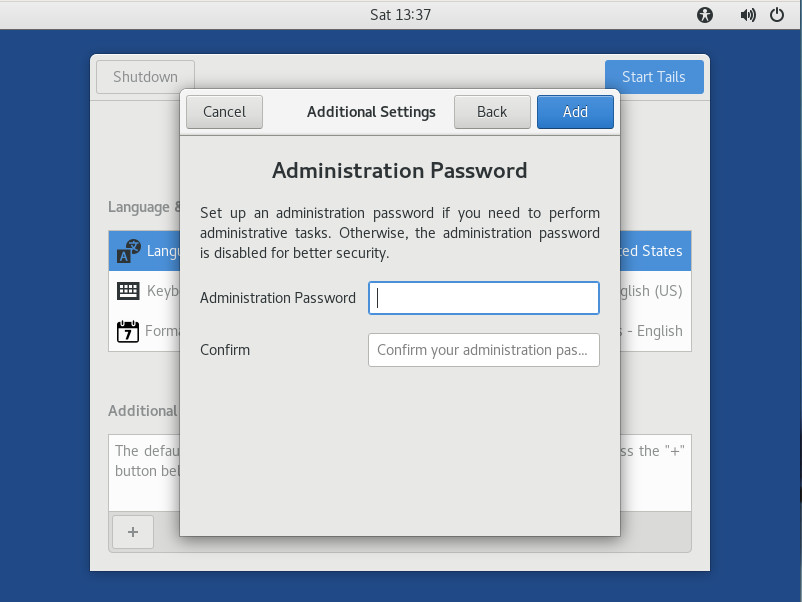Click Add to apply administration password
The height and width of the screenshot is (602, 802).
(575, 112)
